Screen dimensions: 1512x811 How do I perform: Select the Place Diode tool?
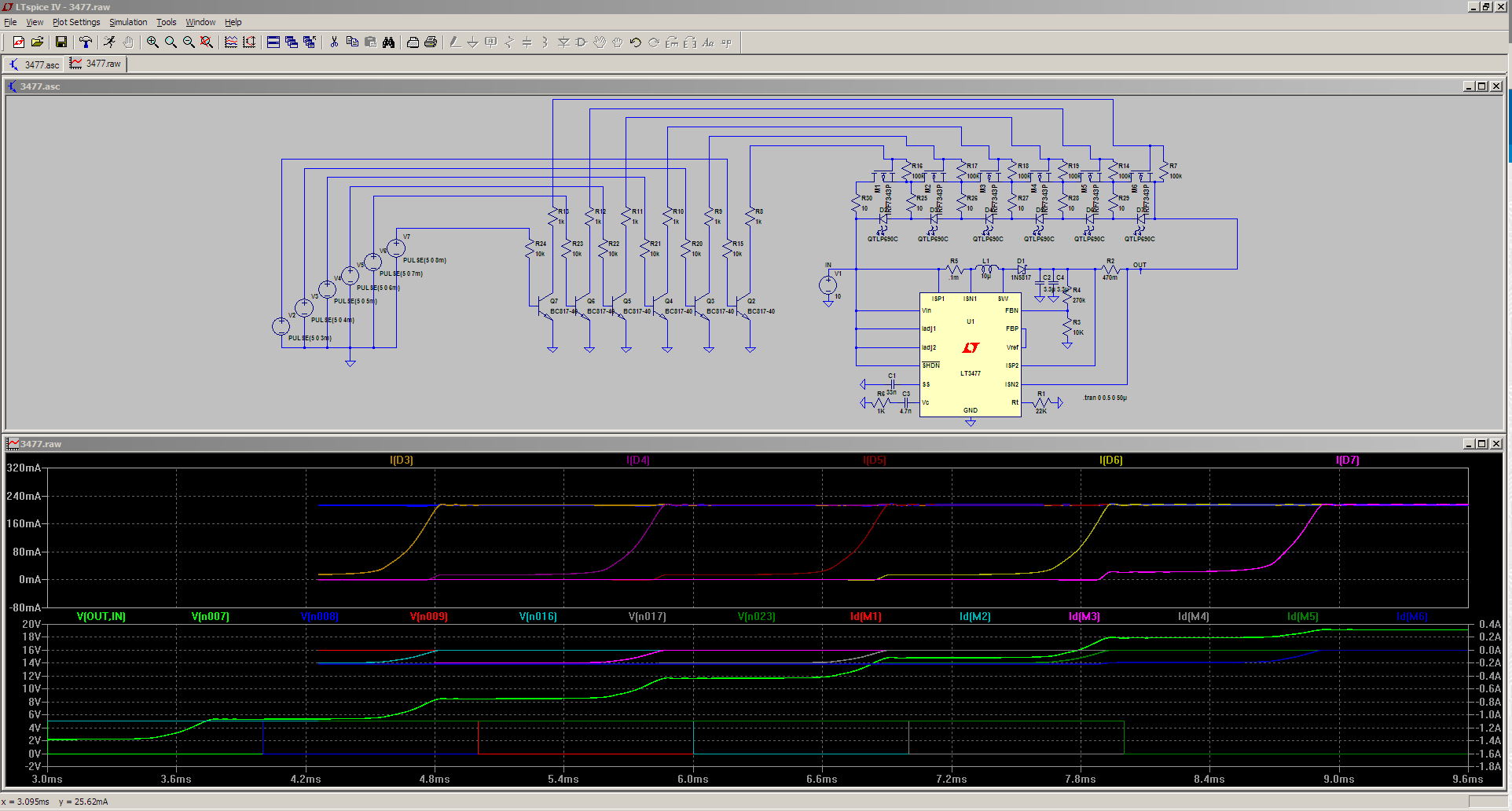563,42
